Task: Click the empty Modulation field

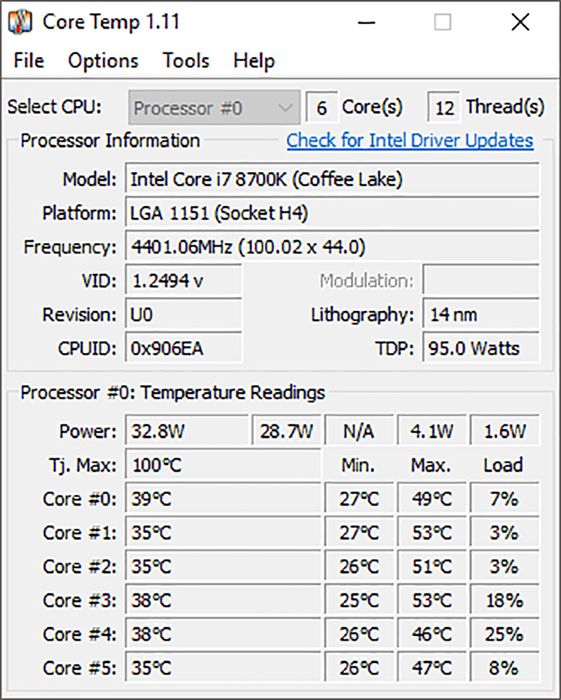Action: click(481, 281)
